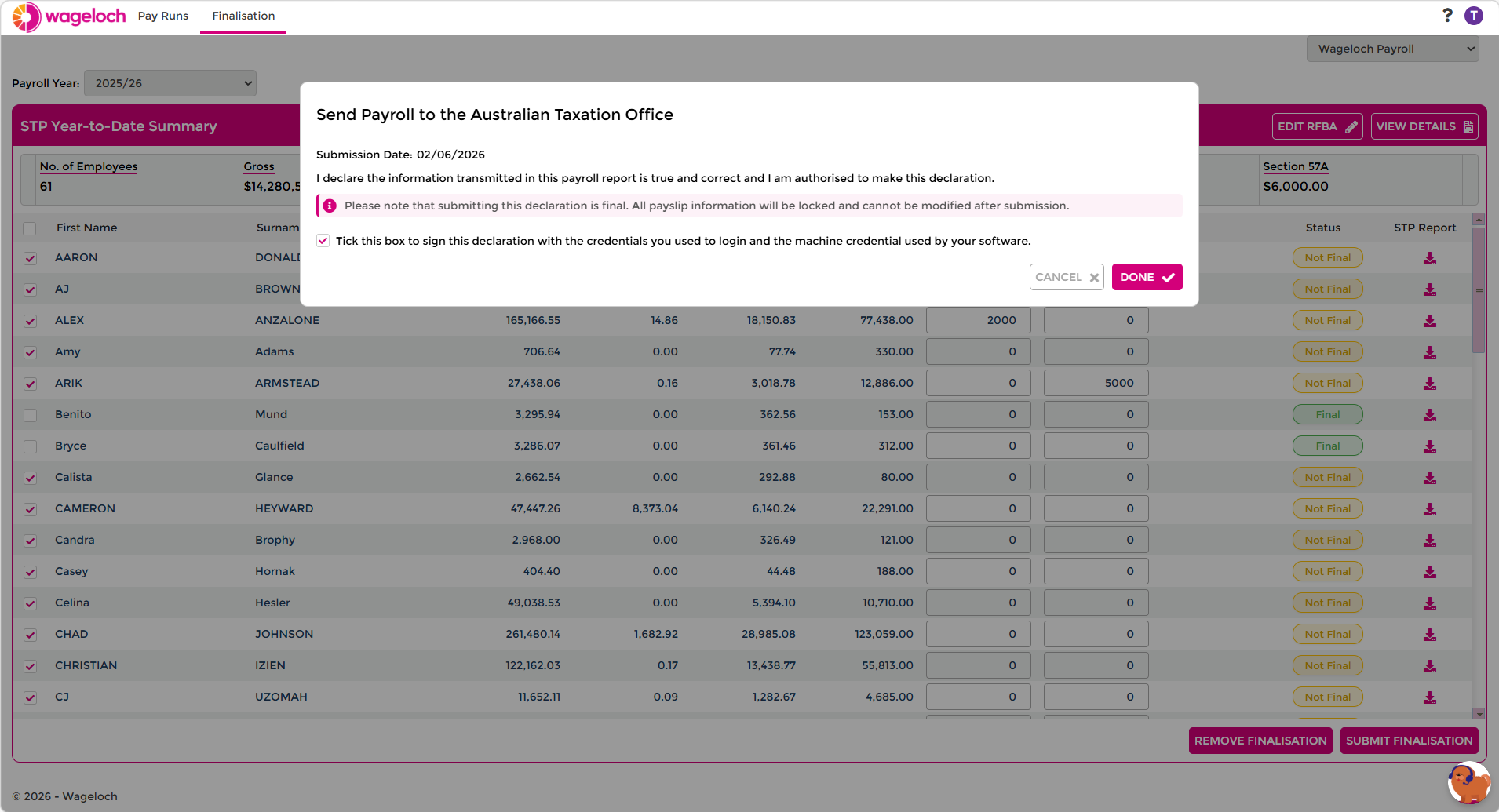The width and height of the screenshot is (1499, 812).
Task: Untick the declaration signing checkbox
Action: click(x=323, y=241)
